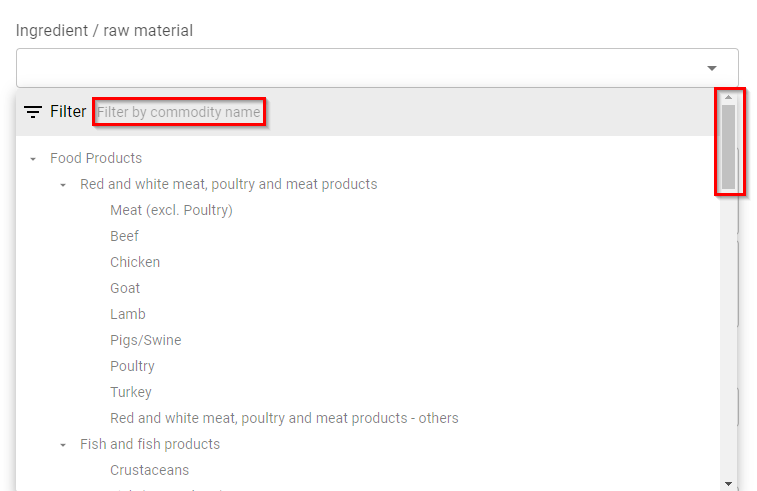Screen dimensions: 757x491
Task: Select Beef from the list
Action: point(125,236)
